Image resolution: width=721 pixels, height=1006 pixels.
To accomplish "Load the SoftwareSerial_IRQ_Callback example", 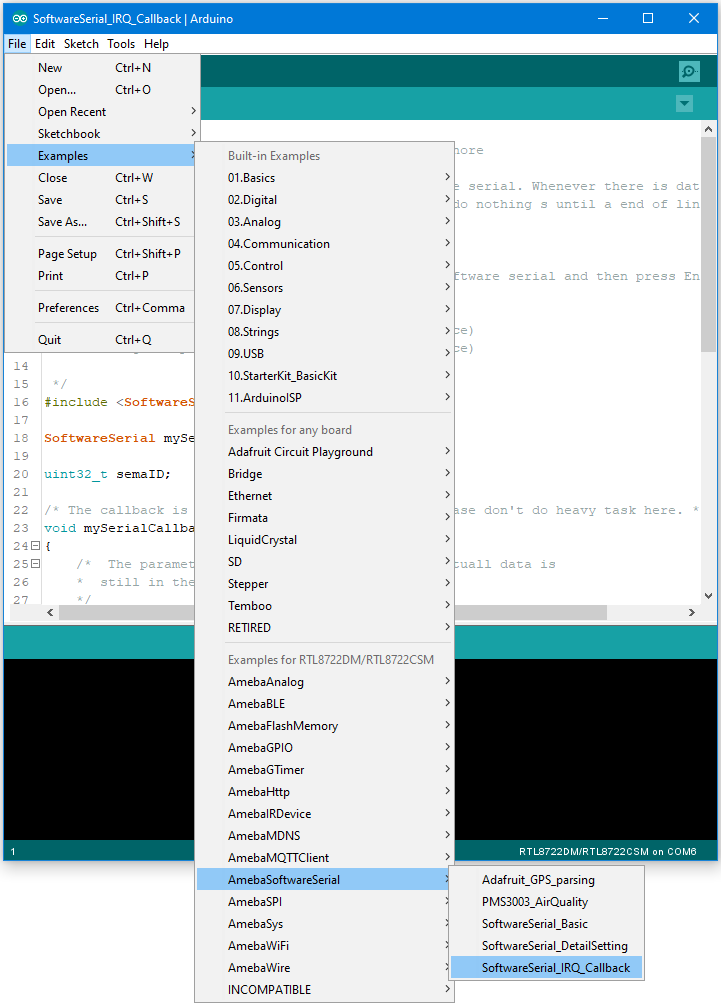I will [547, 968].
